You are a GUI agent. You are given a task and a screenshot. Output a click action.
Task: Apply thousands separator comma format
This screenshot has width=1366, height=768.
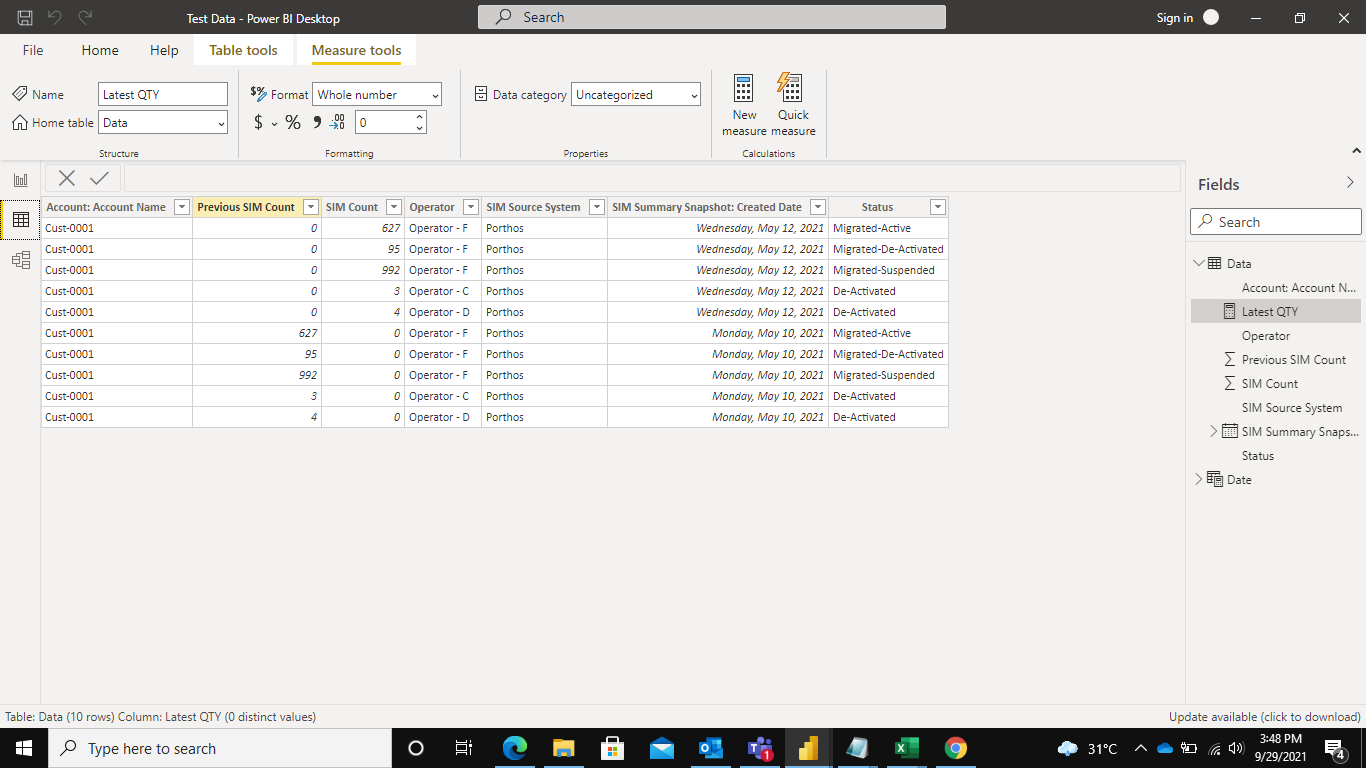(317, 122)
